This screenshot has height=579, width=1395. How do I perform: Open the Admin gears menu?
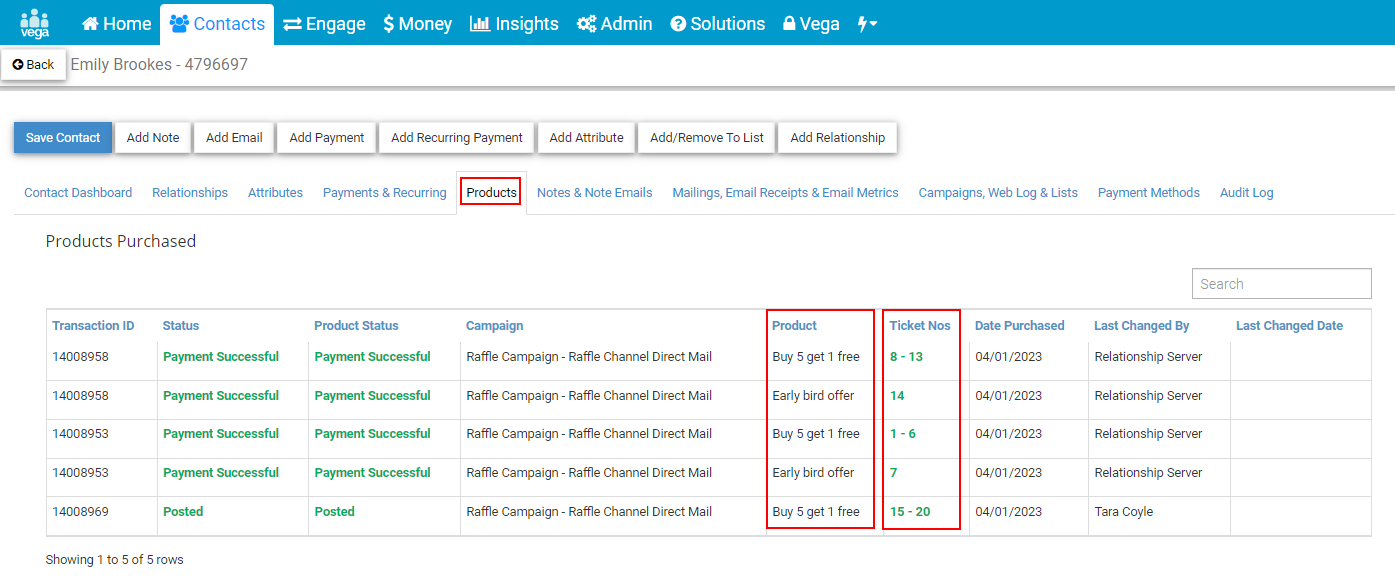(615, 23)
